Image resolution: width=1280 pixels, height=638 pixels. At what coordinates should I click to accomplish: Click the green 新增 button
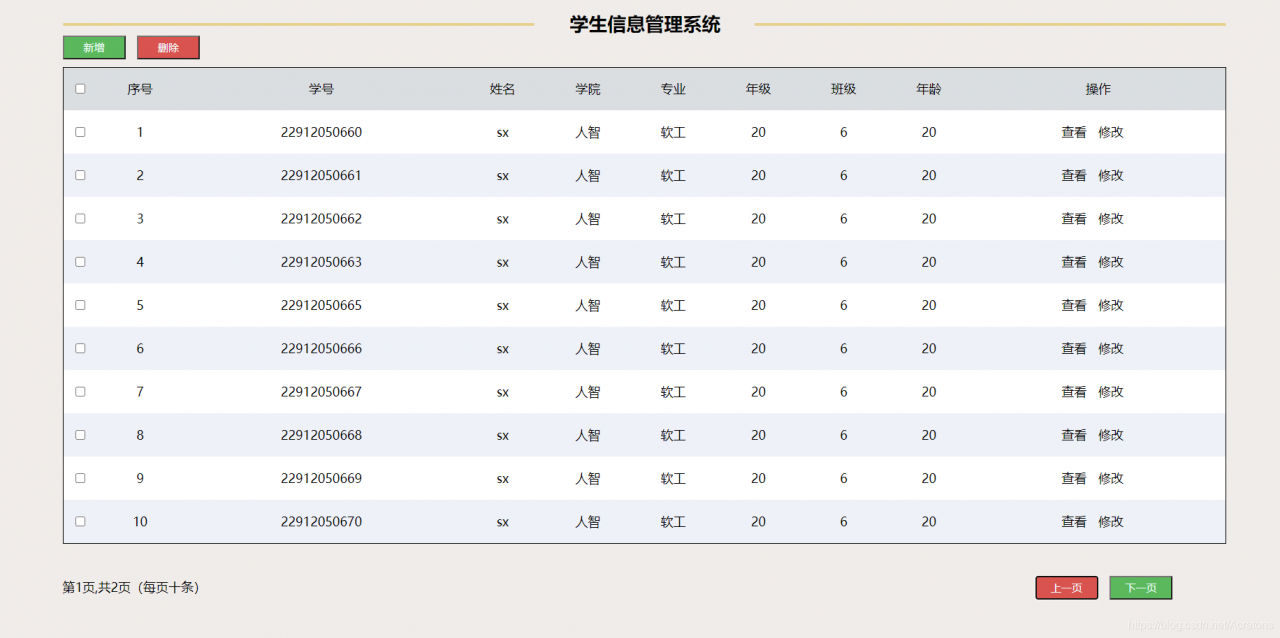coord(94,48)
